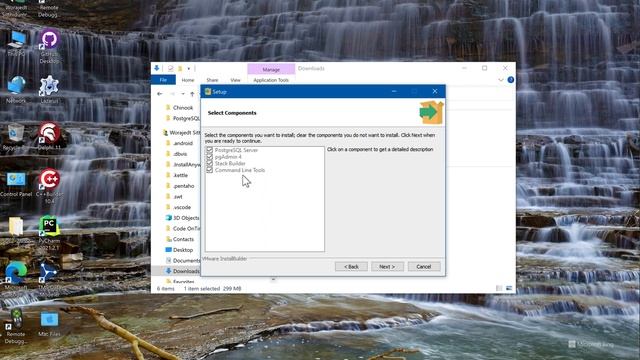Click the quick access Properties icon
Viewport: 640px width, 360px height.
[171, 68]
